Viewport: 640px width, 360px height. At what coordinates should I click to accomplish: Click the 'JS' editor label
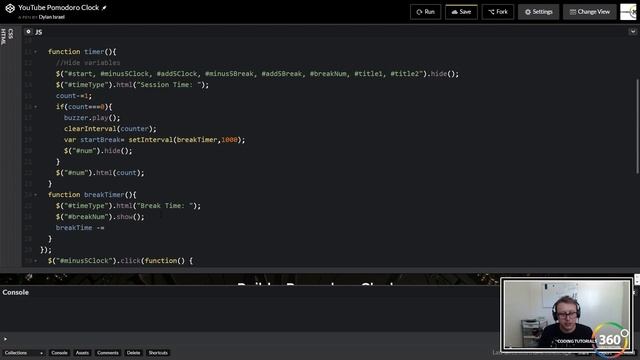point(38,32)
